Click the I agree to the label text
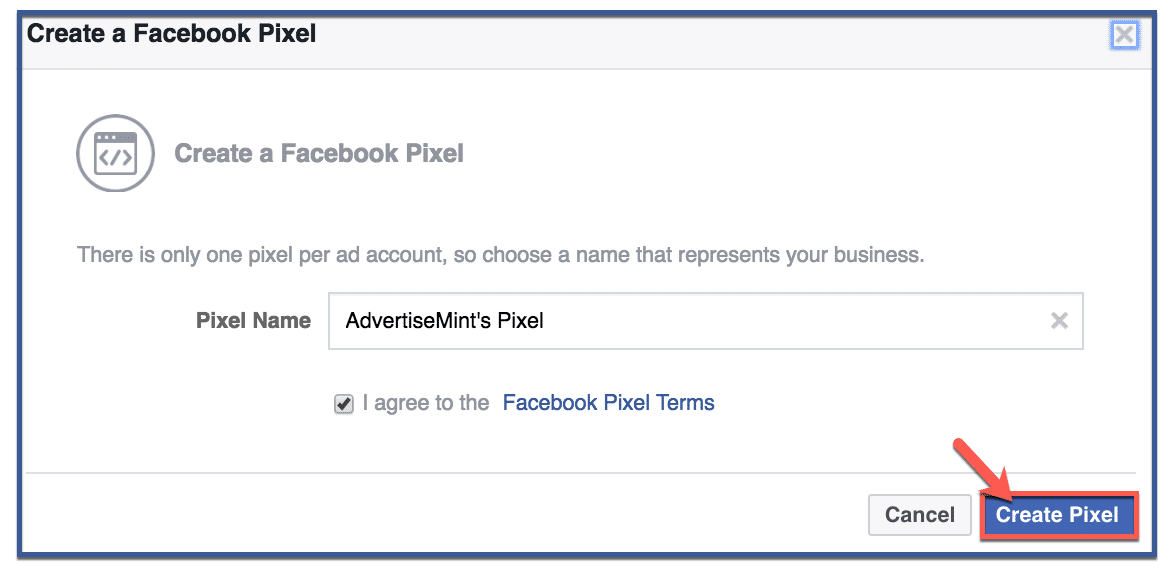The image size is (1160, 566). coord(426,403)
